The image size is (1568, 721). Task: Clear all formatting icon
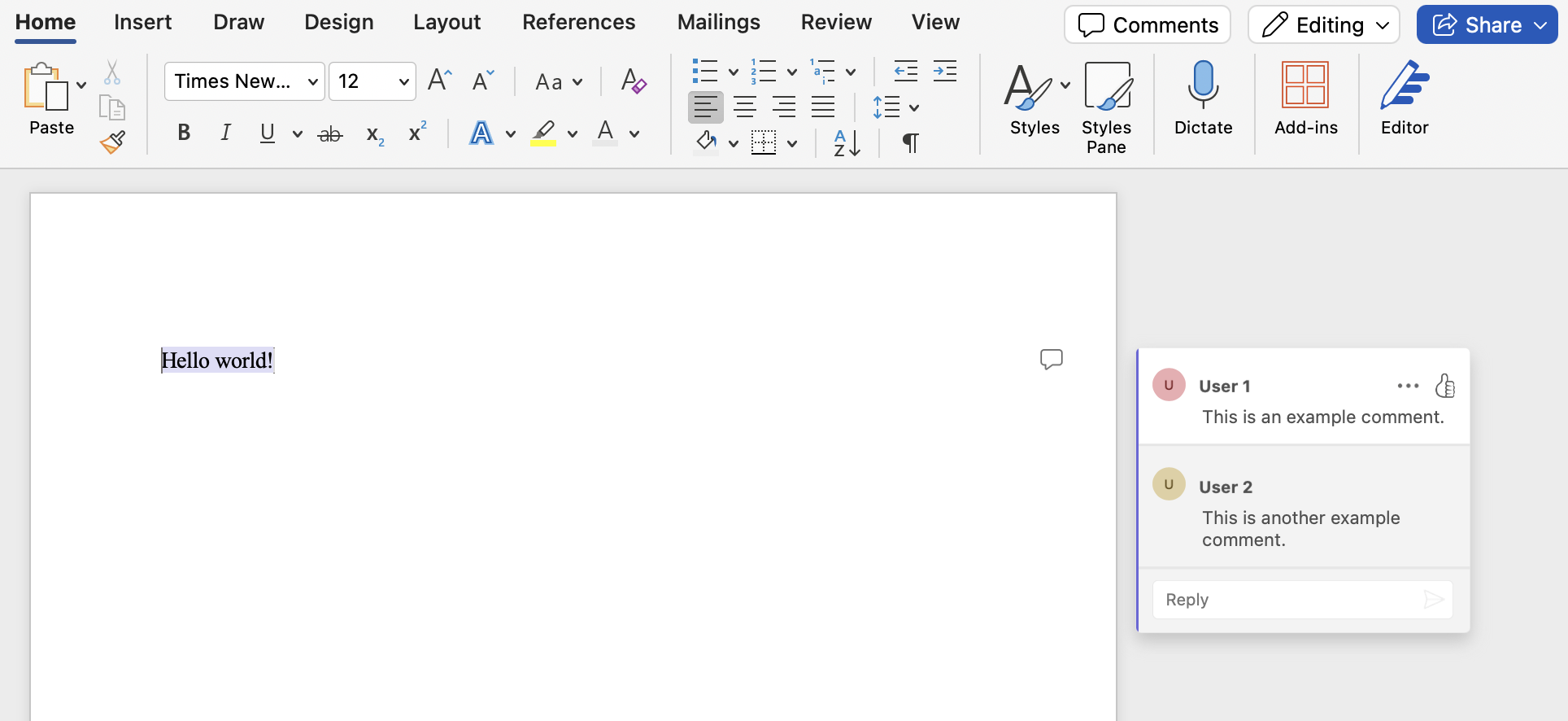pos(634,81)
